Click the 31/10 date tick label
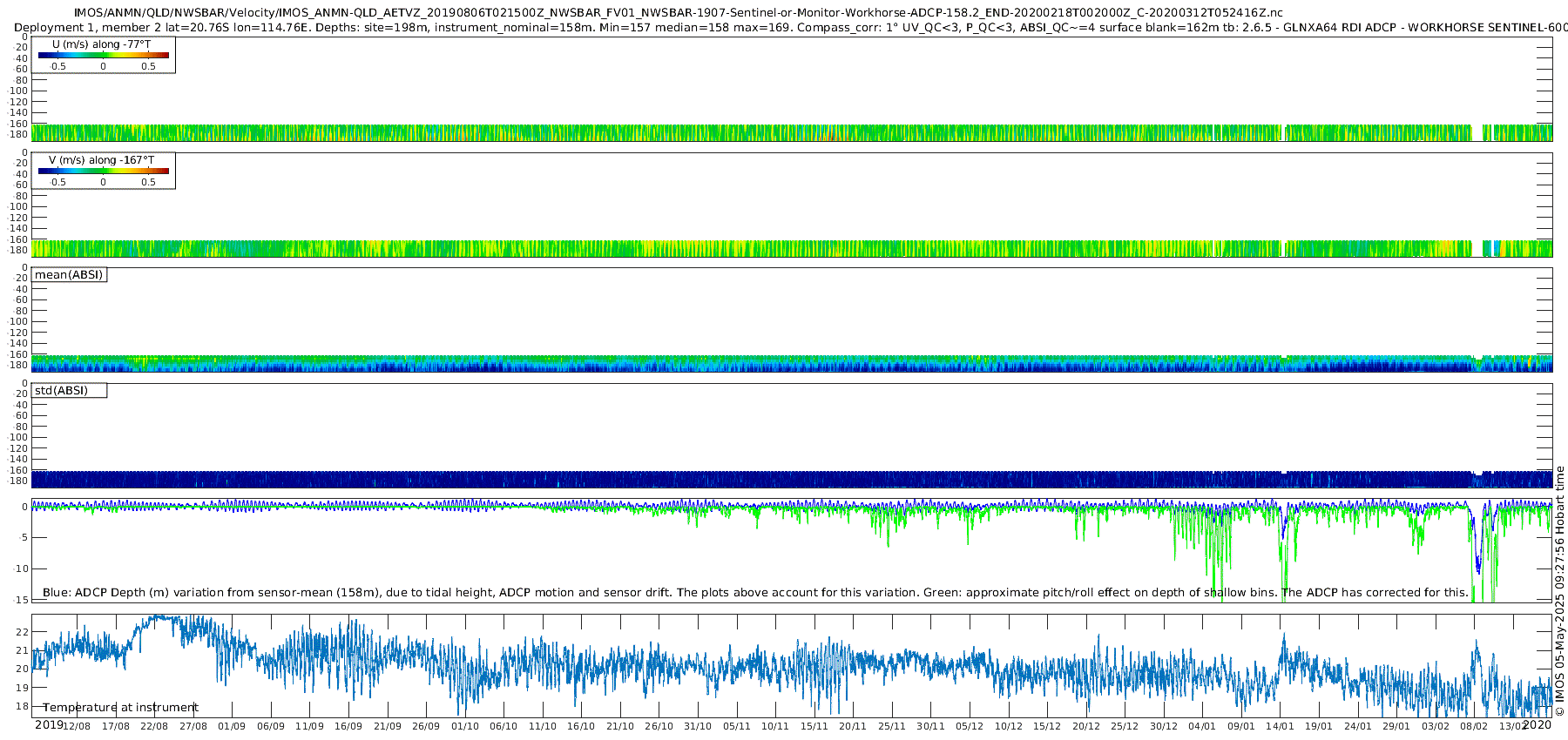 (697, 727)
